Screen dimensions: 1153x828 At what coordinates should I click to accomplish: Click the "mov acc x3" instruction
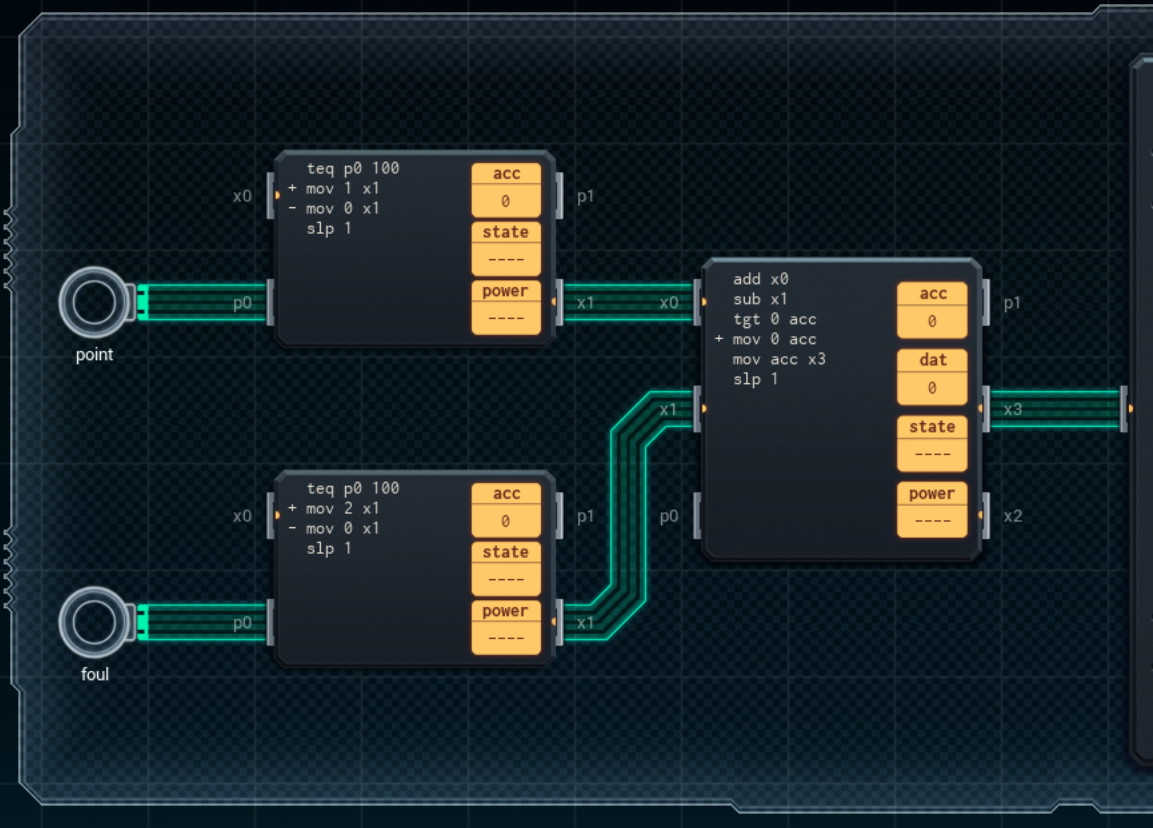(x=779, y=359)
